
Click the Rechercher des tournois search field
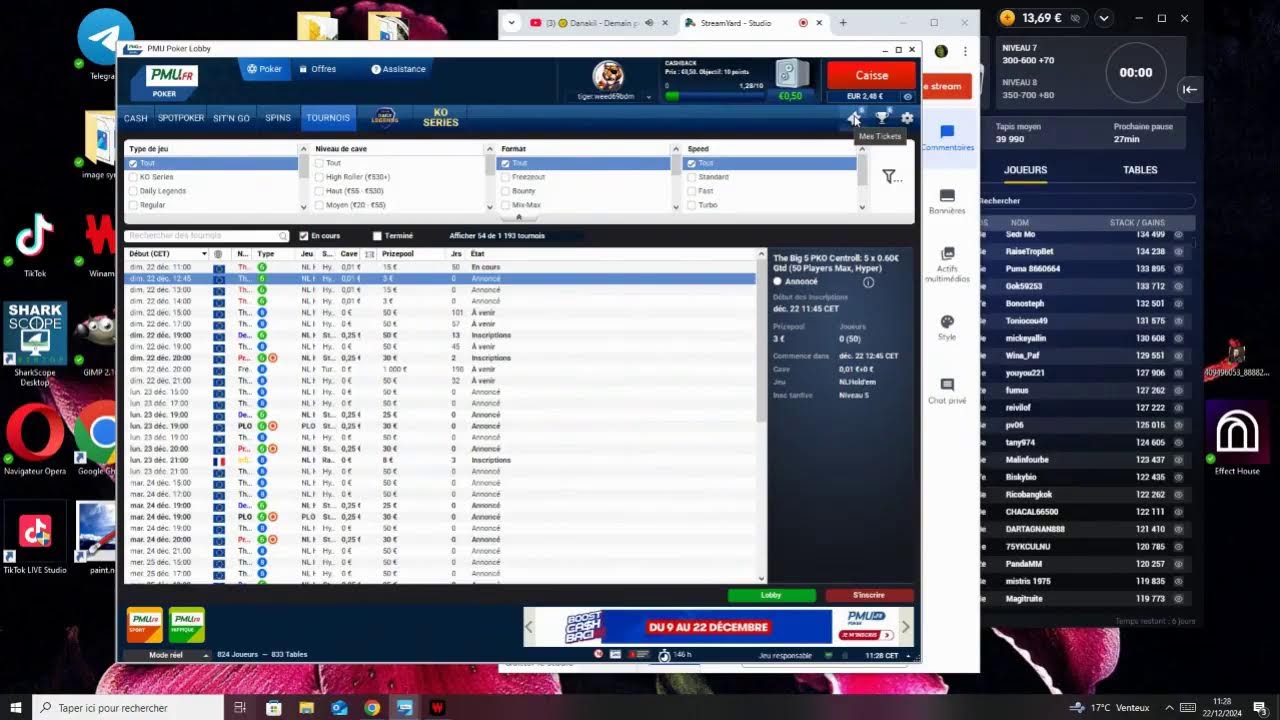click(208, 236)
